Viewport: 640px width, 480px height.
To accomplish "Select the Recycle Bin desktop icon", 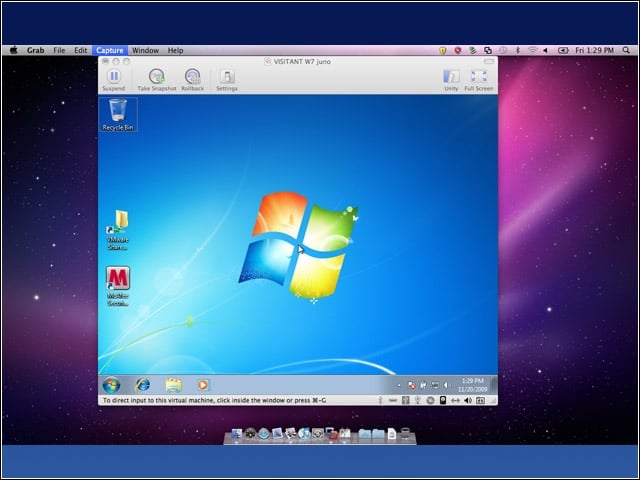I will click(x=118, y=115).
